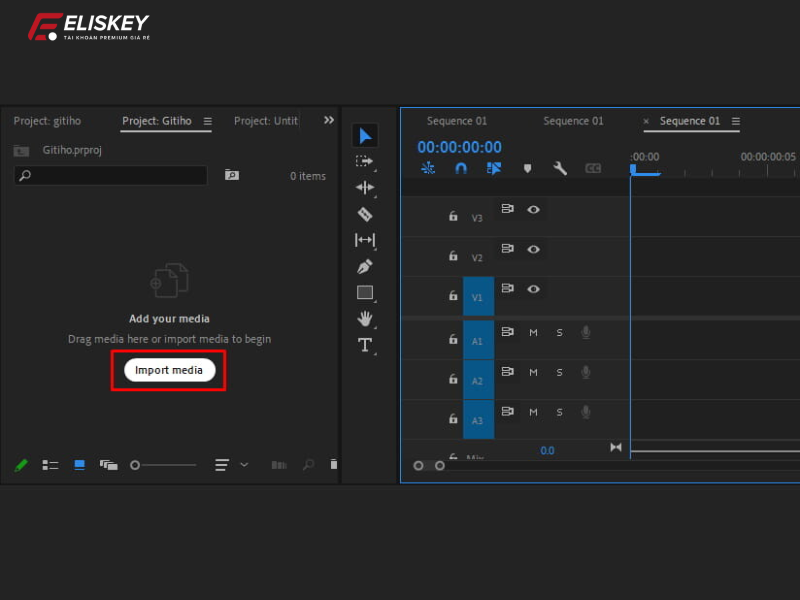Pick the Ripple Edit tool

point(365,187)
